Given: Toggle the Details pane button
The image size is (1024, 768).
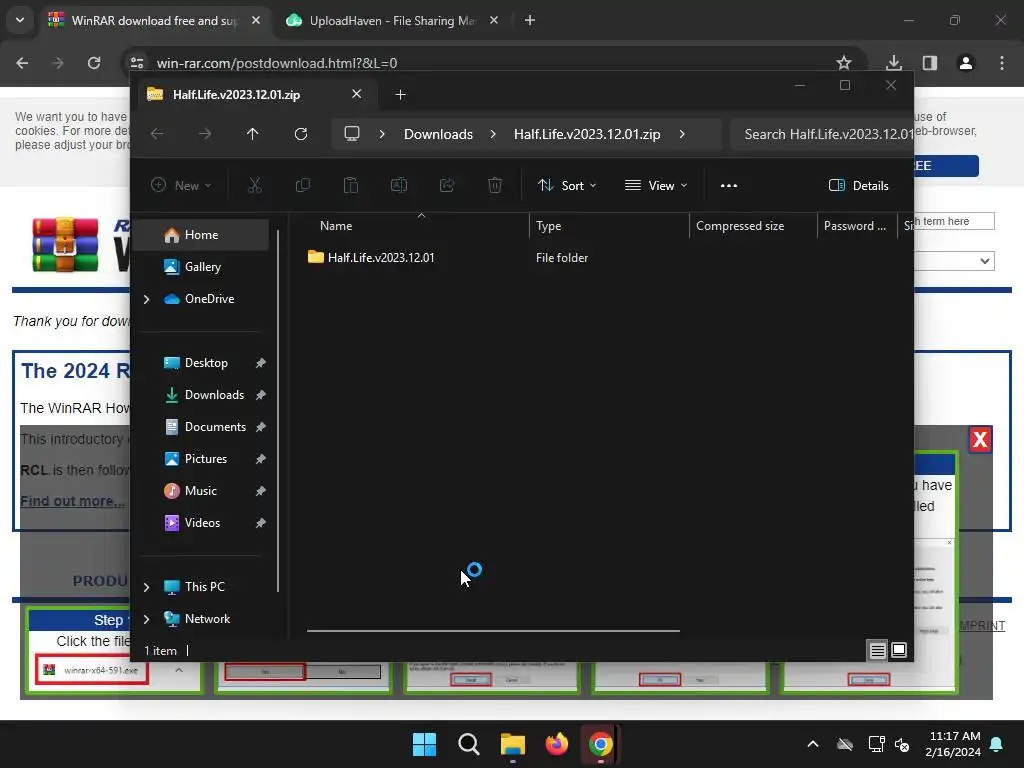Looking at the screenshot, I should point(859,185).
